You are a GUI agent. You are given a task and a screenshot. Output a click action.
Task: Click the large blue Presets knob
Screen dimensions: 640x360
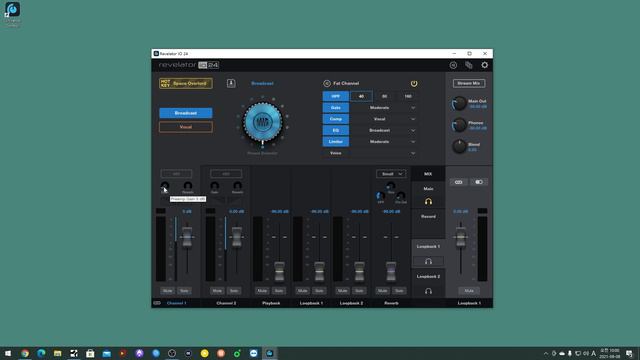pos(262,121)
